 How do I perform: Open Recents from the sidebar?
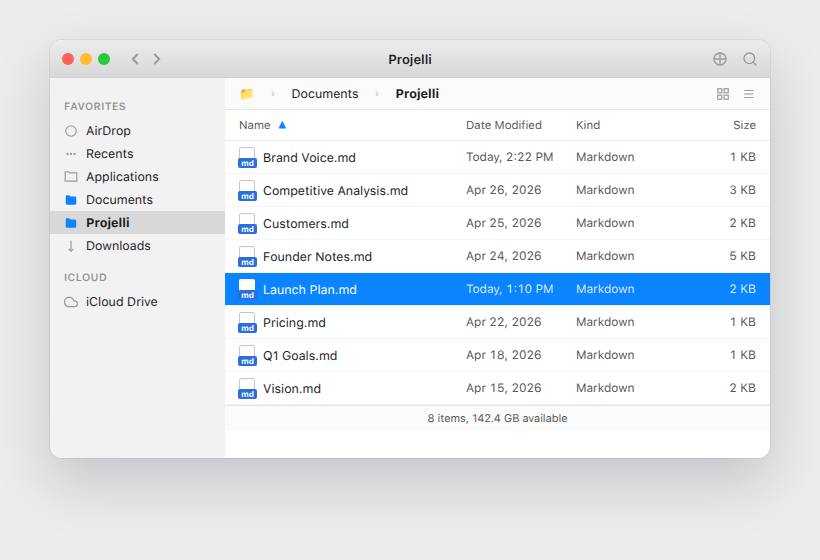click(110, 154)
